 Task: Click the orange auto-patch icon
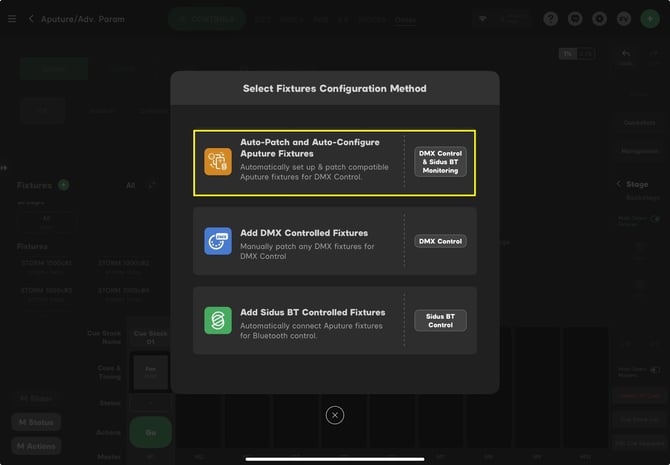(x=218, y=162)
